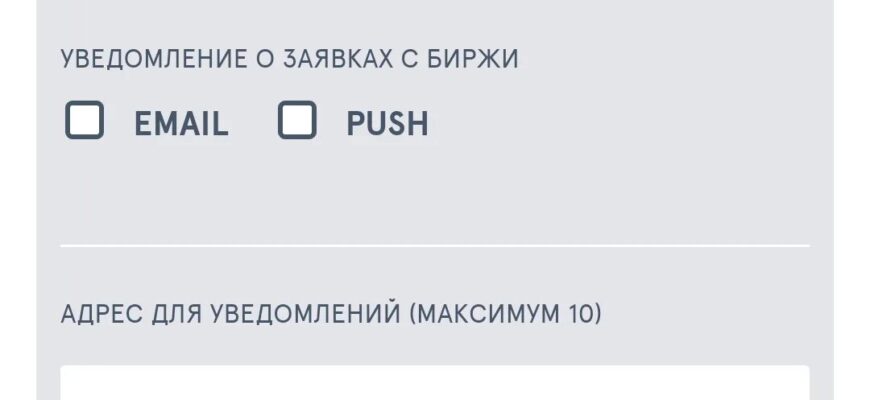The width and height of the screenshot is (870, 400).
Task: Click the darker left margin outside the panel
Action: point(17,200)
